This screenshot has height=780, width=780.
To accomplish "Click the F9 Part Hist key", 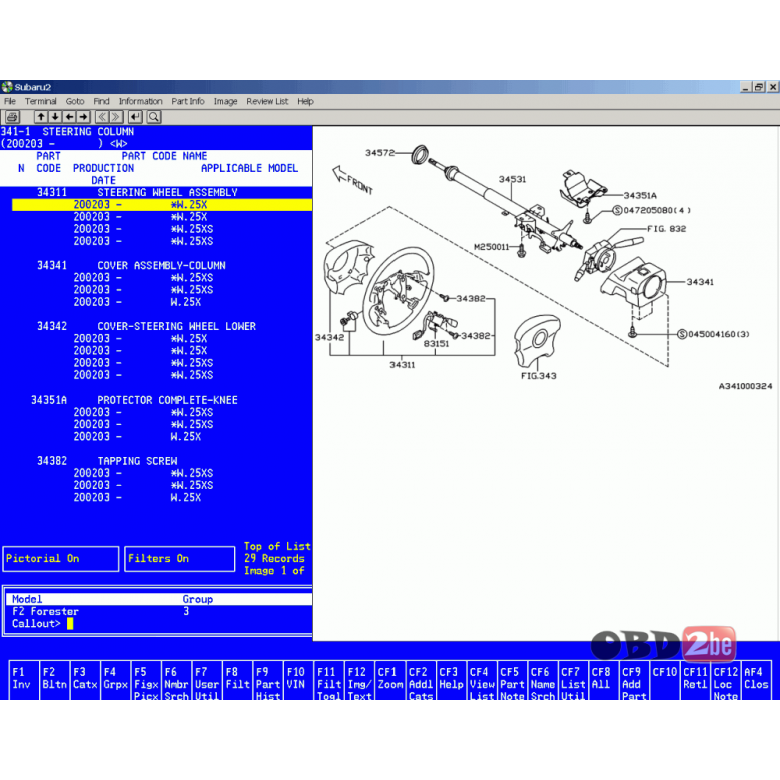I will pos(268,680).
